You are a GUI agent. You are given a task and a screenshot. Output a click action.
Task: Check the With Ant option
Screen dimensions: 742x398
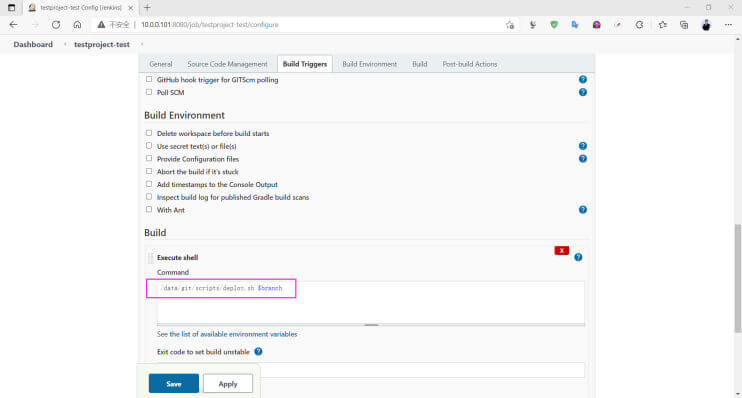click(149, 209)
